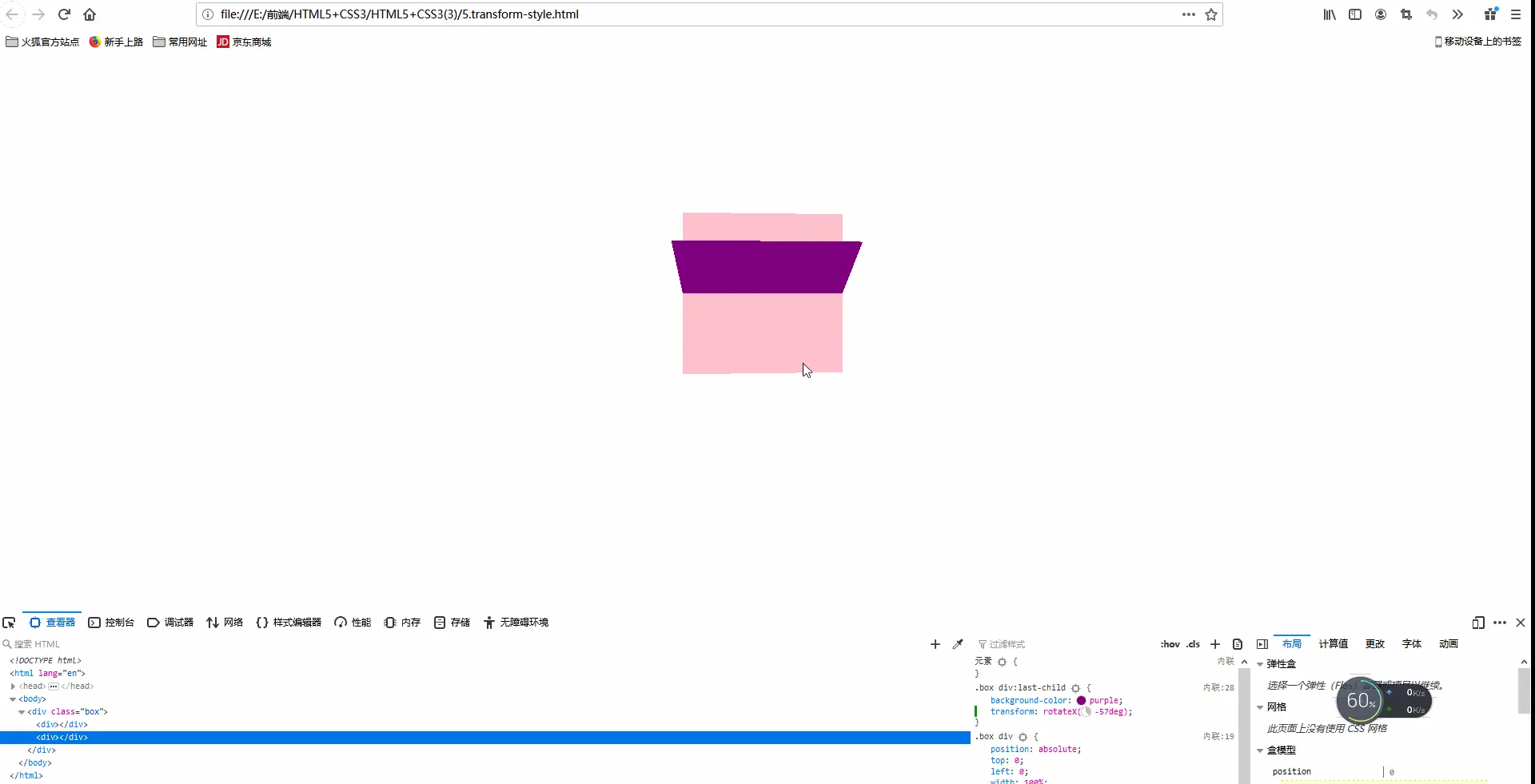This screenshot has height=784, width=1535.
Task: Collapse the 盒模型 box model section
Action: (x=1260, y=750)
